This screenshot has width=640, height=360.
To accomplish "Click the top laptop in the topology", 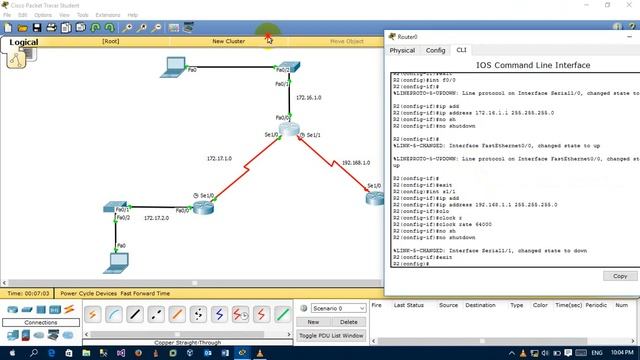I will [174, 67].
